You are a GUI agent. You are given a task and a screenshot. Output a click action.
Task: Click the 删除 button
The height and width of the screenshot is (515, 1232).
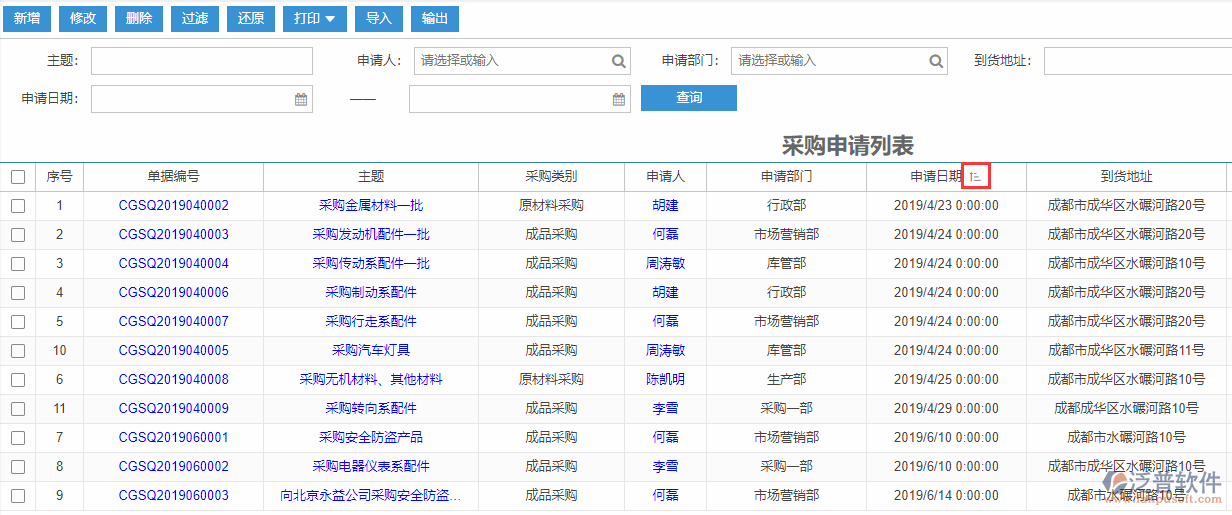click(139, 18)
